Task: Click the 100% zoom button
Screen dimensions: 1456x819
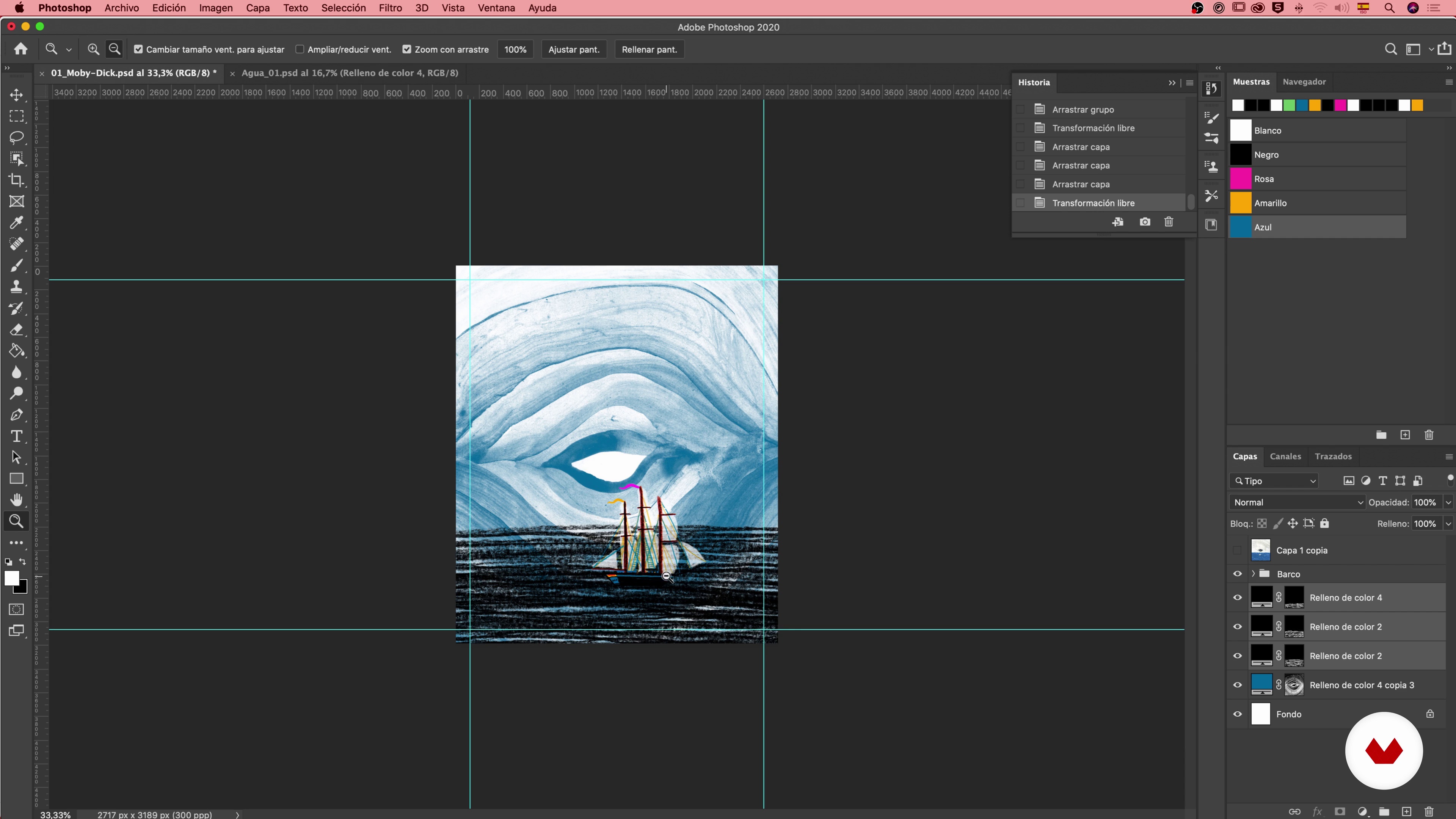Action: click(x=515, y=49)
